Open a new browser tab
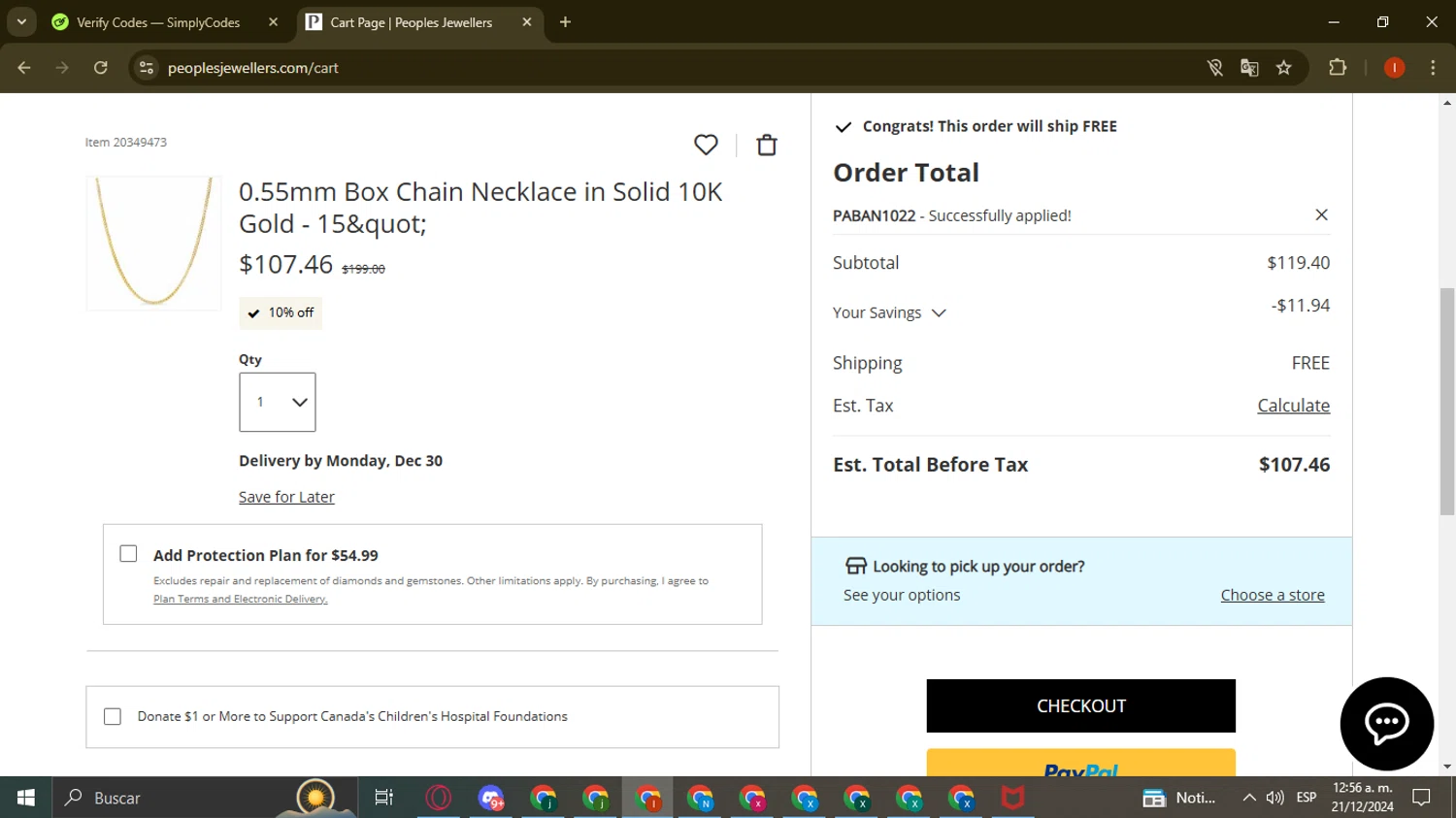Screen dimensions: 1456x818 coord(565,21)
